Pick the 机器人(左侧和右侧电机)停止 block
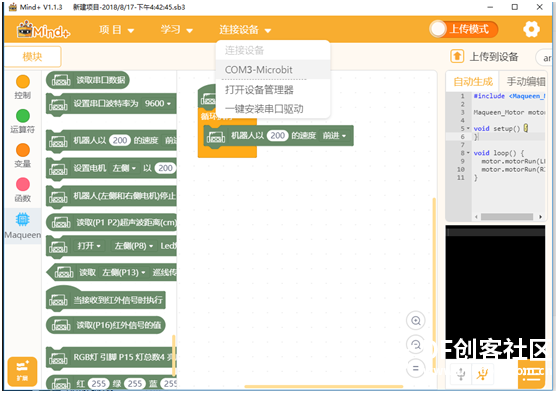558x393 pixels. pos(111,196)
